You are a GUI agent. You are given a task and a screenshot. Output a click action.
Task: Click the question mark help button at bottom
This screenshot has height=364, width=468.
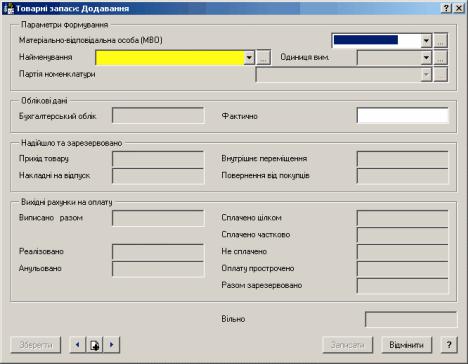coord(449,345)
